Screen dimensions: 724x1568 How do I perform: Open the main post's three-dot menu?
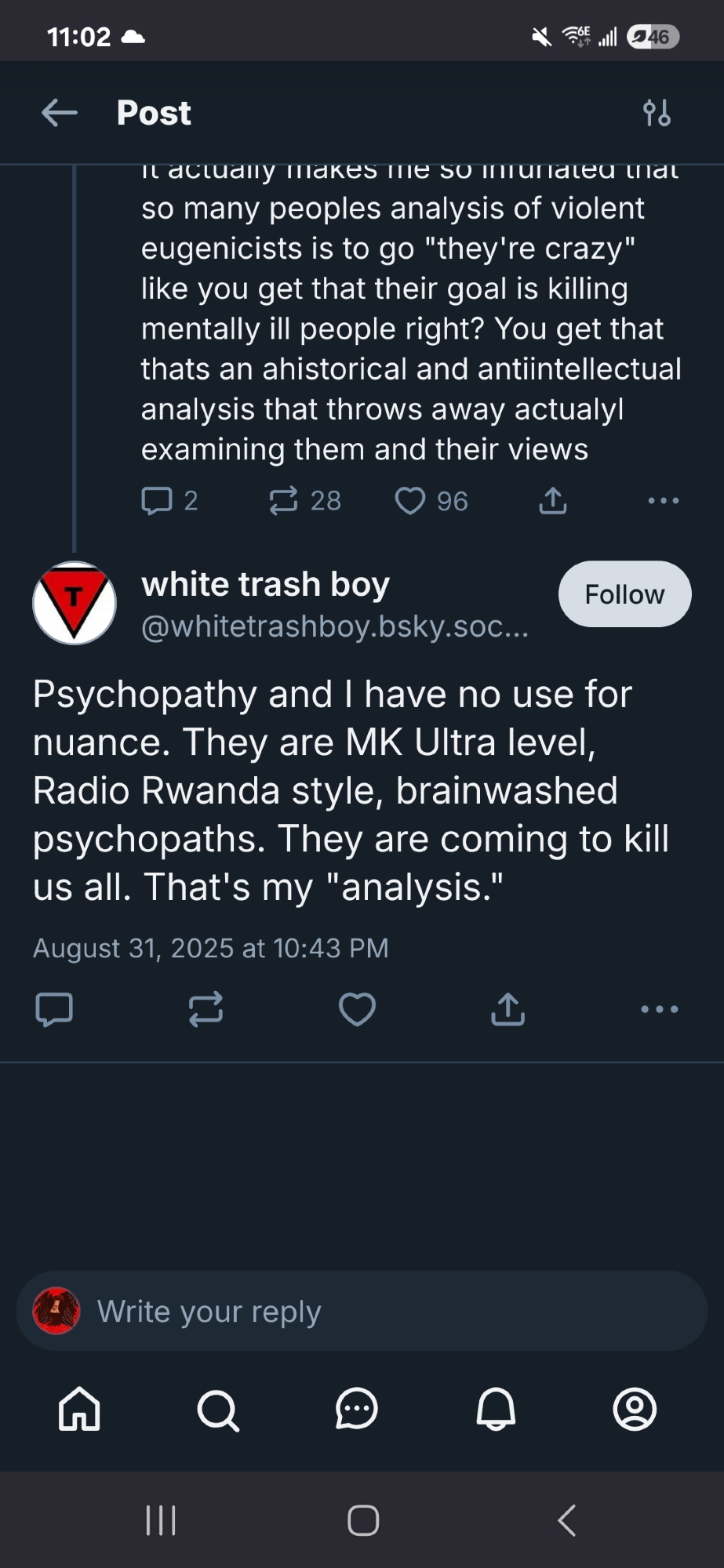[x=660, y=1009]
